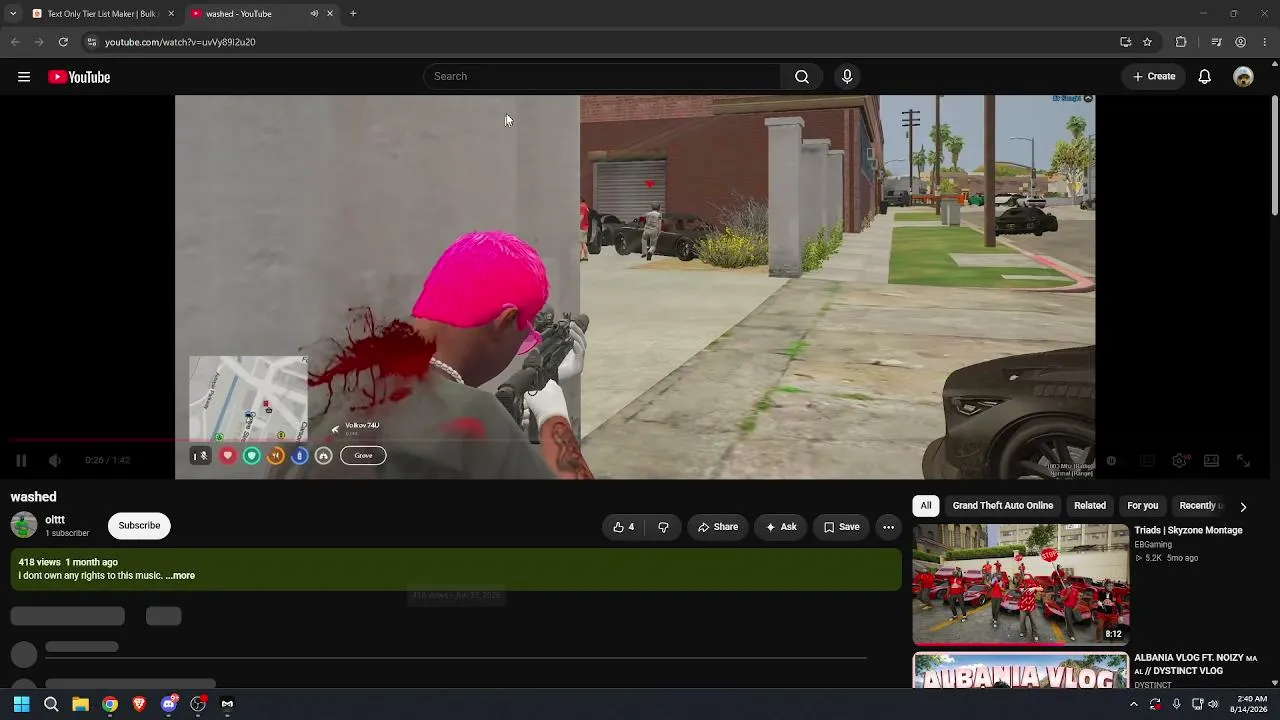Open Windows Start menu
The width and height of the screenshot is (1280, 720).
(21, 704)
